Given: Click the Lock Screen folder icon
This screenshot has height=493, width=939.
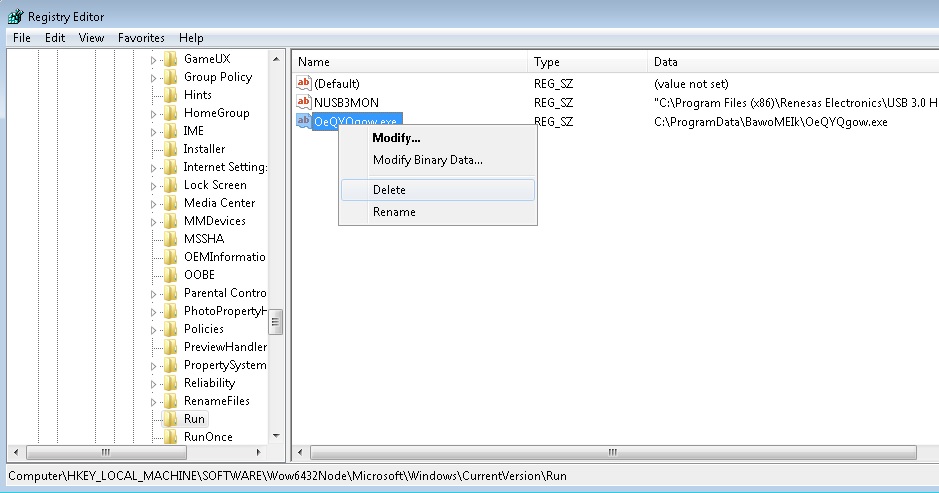Looking at the screenshot, I should [171, 185].
